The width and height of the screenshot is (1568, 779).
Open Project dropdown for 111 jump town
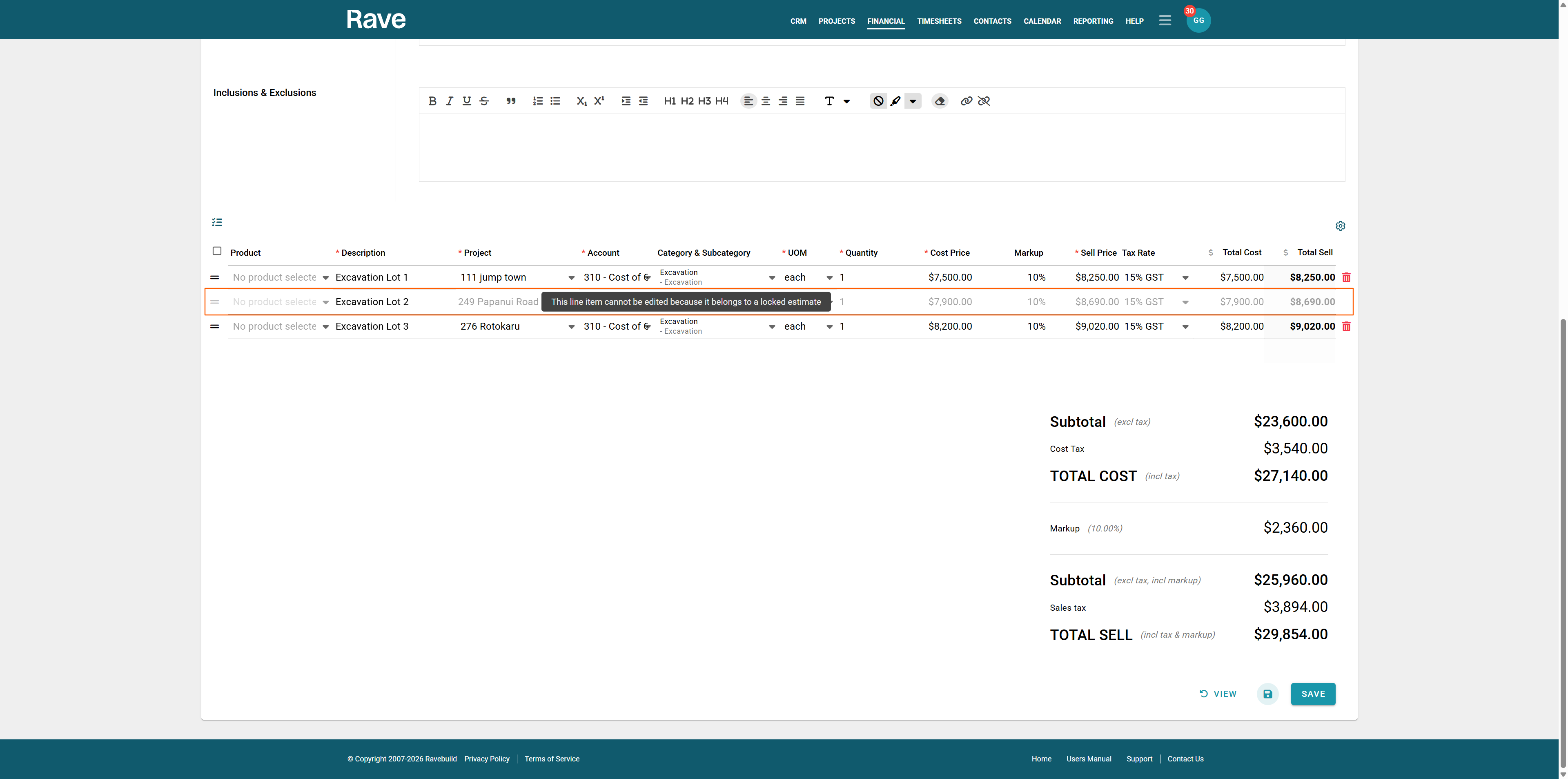pyautogui.click(x=571, y=278)
